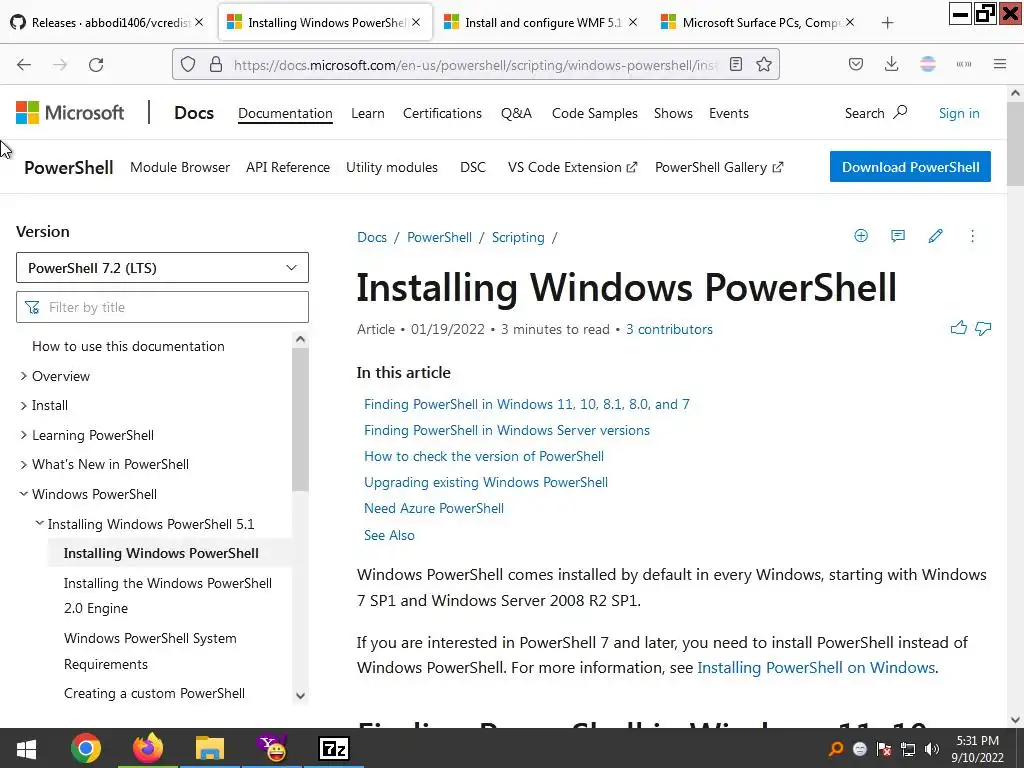Save page to Pocket
Screen dimensions: 1024x768
click(x=856, y=64)
